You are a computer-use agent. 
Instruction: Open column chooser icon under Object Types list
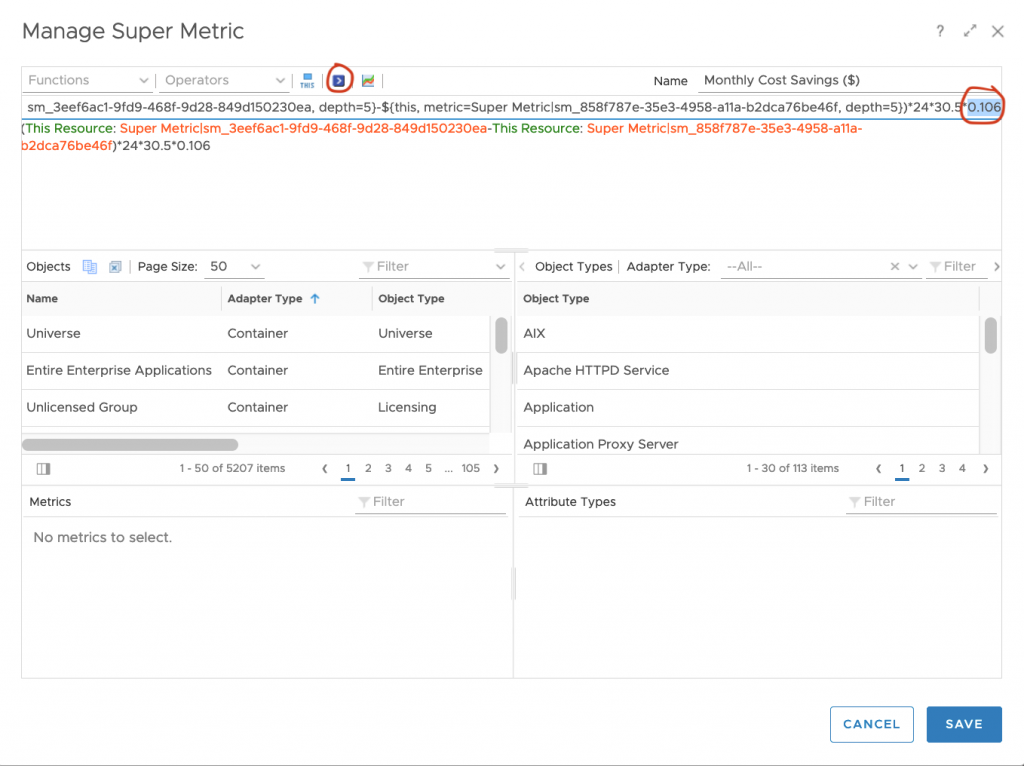pyautogui.click(x=540, y=469)
